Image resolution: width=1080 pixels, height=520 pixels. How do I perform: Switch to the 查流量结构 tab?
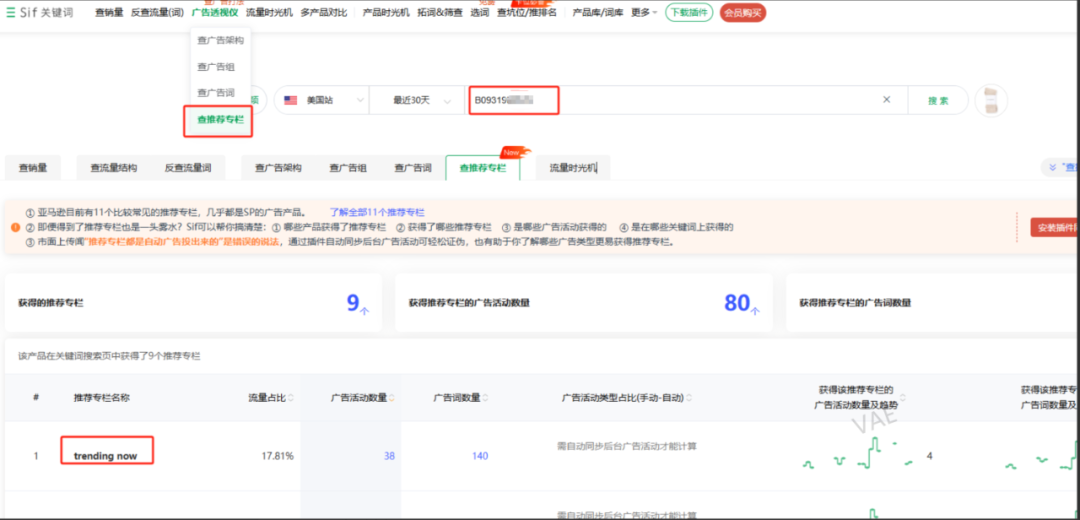pyautogui.click(x=114, y=167)
